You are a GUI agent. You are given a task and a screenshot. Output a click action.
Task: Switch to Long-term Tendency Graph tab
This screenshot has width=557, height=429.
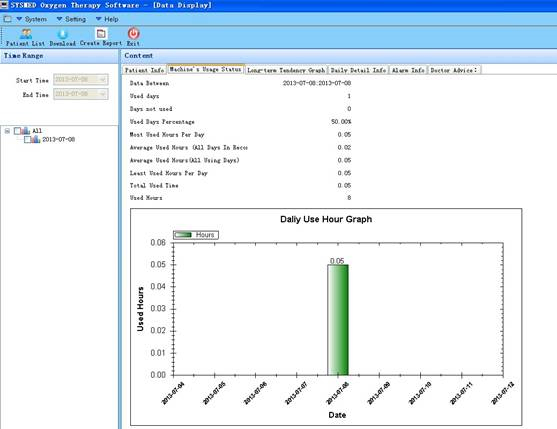(286, 70)
